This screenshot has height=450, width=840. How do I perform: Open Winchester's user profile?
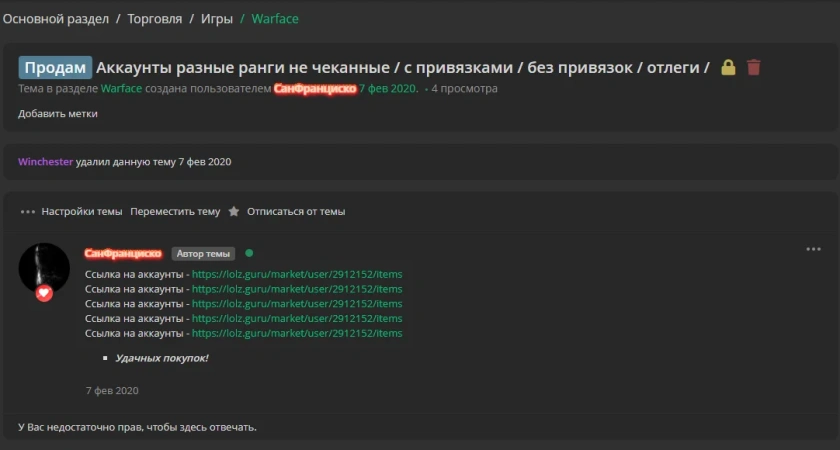(x=46, y=162)
